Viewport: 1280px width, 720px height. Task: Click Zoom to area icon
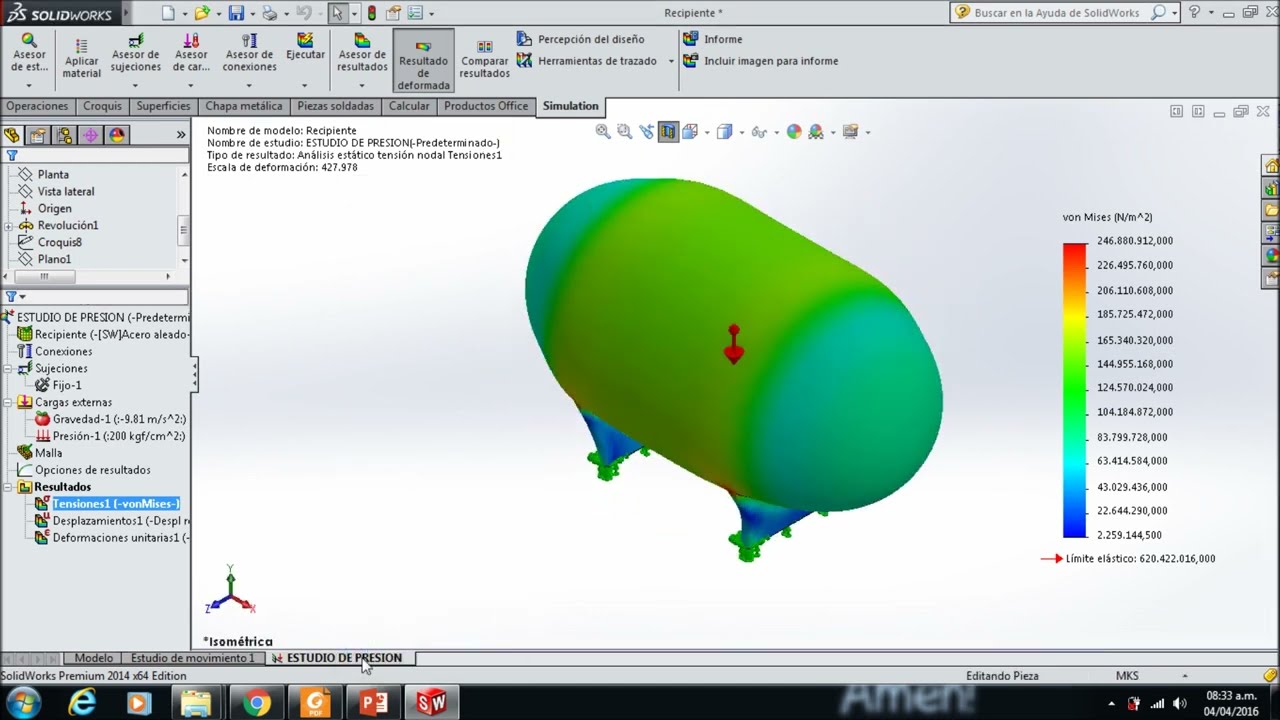pos(624,131)
